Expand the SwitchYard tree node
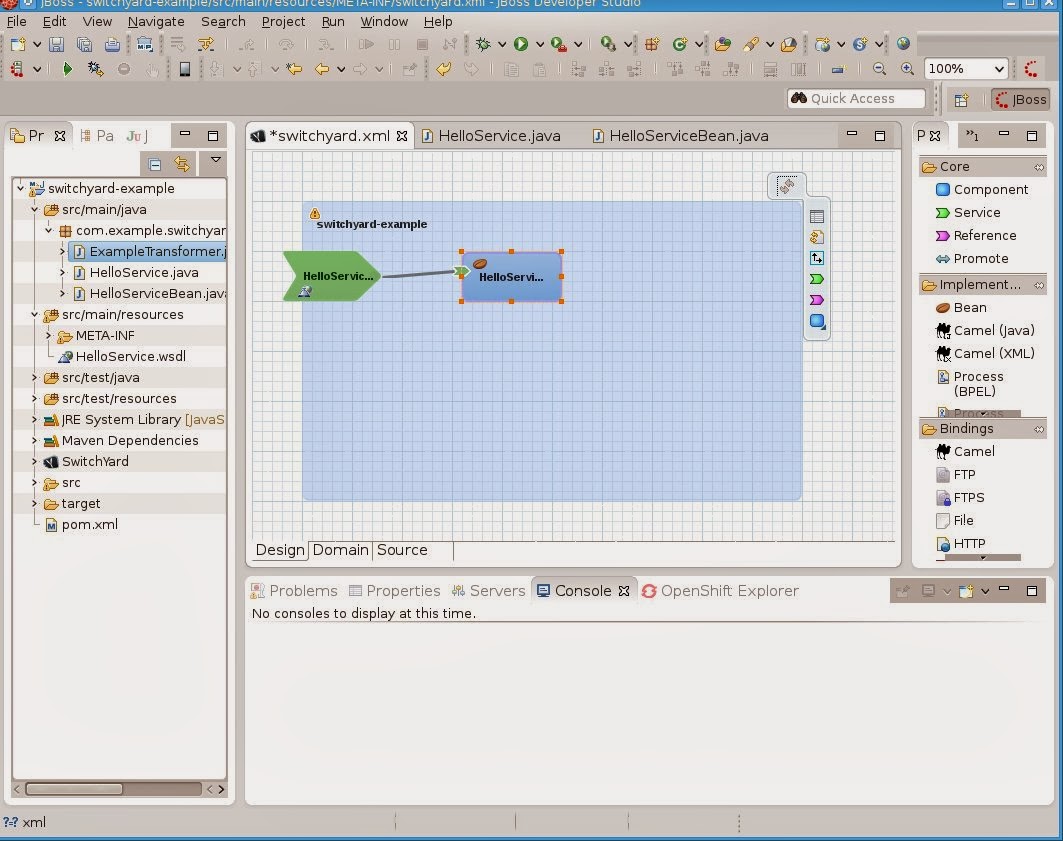 tap(35, 461)
